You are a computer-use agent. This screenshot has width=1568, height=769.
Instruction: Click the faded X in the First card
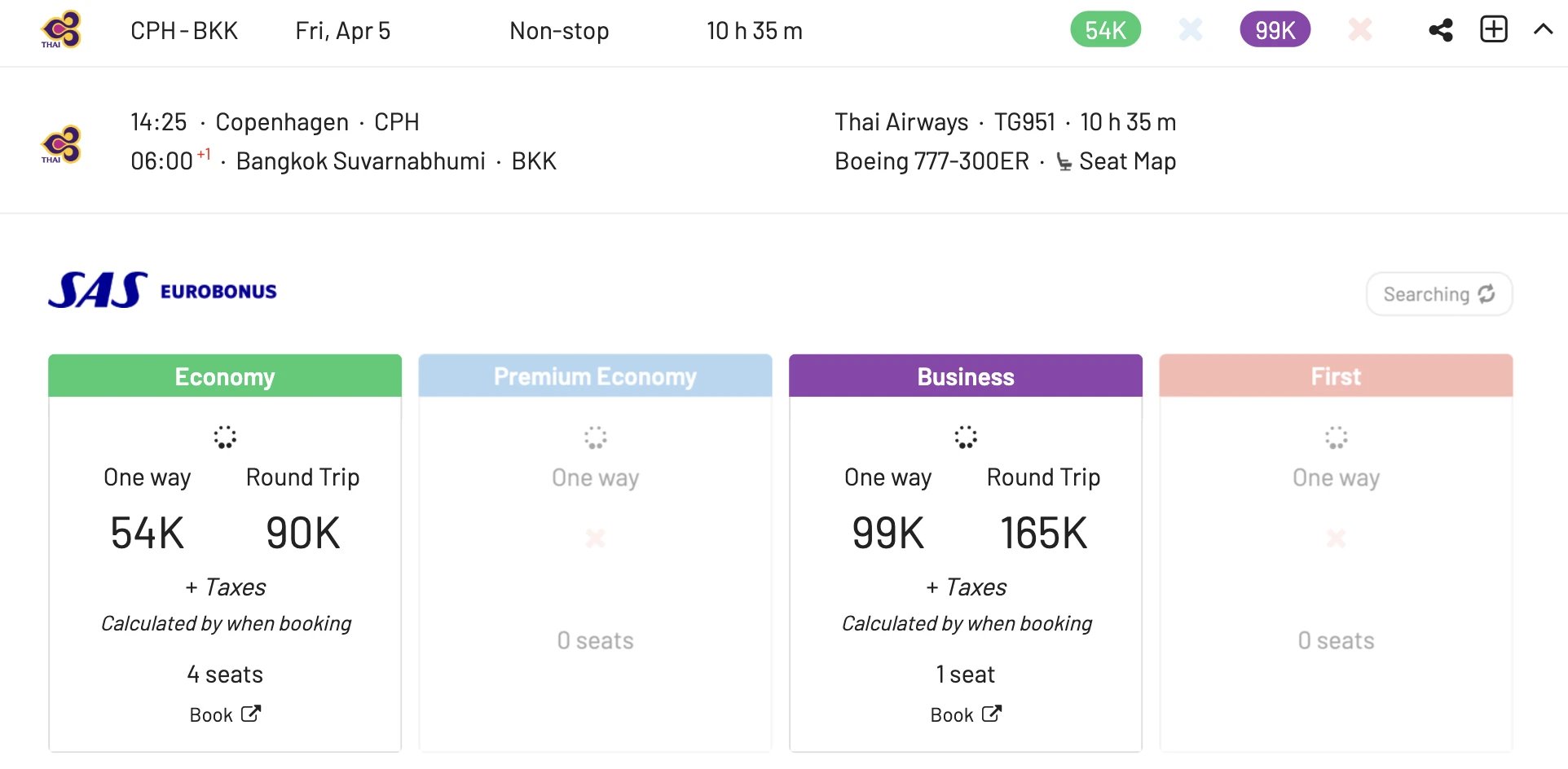point(1336,538)
